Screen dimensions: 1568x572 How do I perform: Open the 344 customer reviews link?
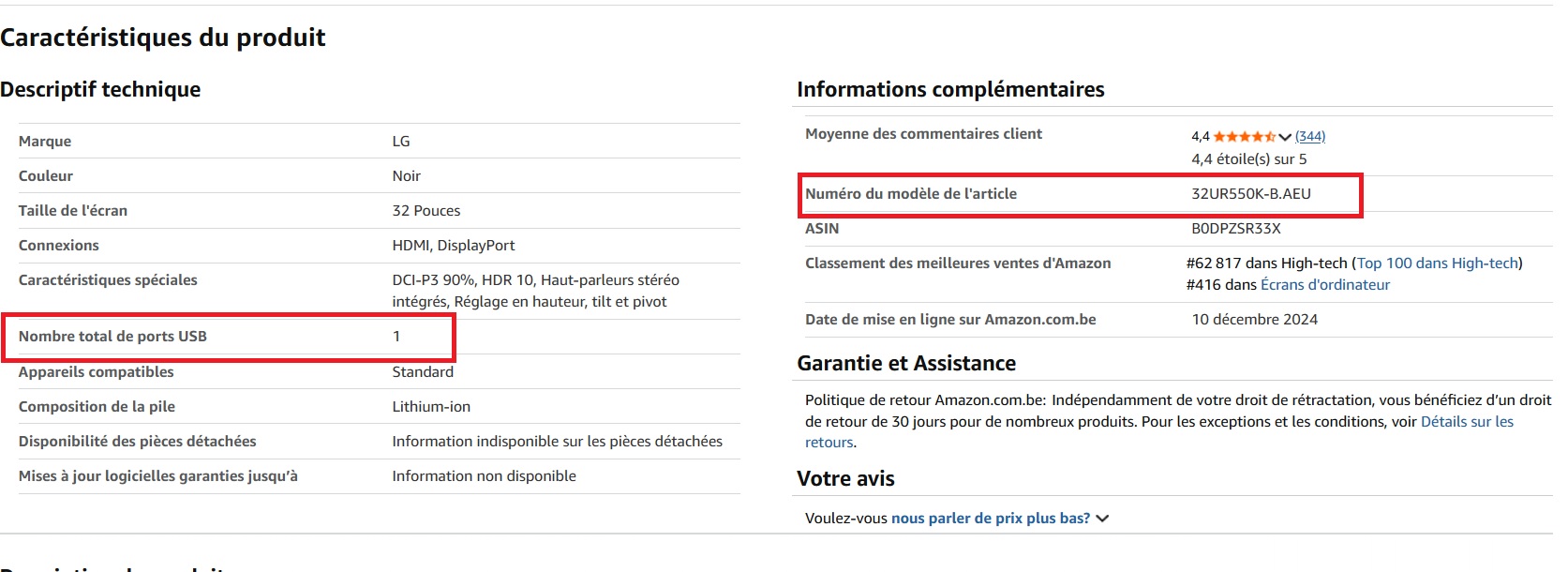coord(1309,136)
